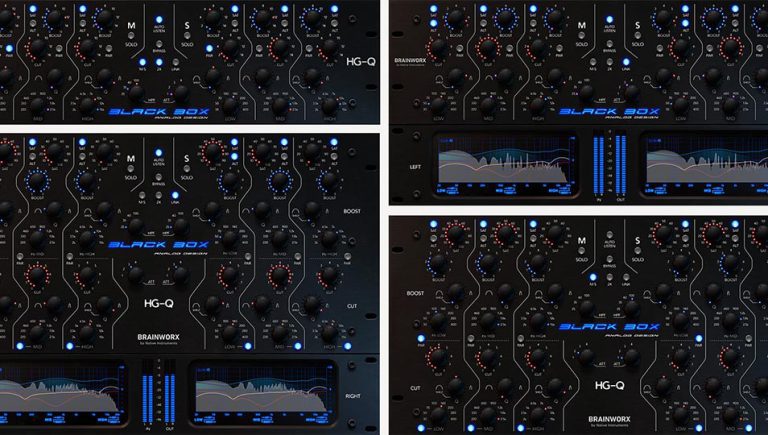Disable M/S mode in top-left panel
Screen dimensions: 768x435
pos(142,62)
